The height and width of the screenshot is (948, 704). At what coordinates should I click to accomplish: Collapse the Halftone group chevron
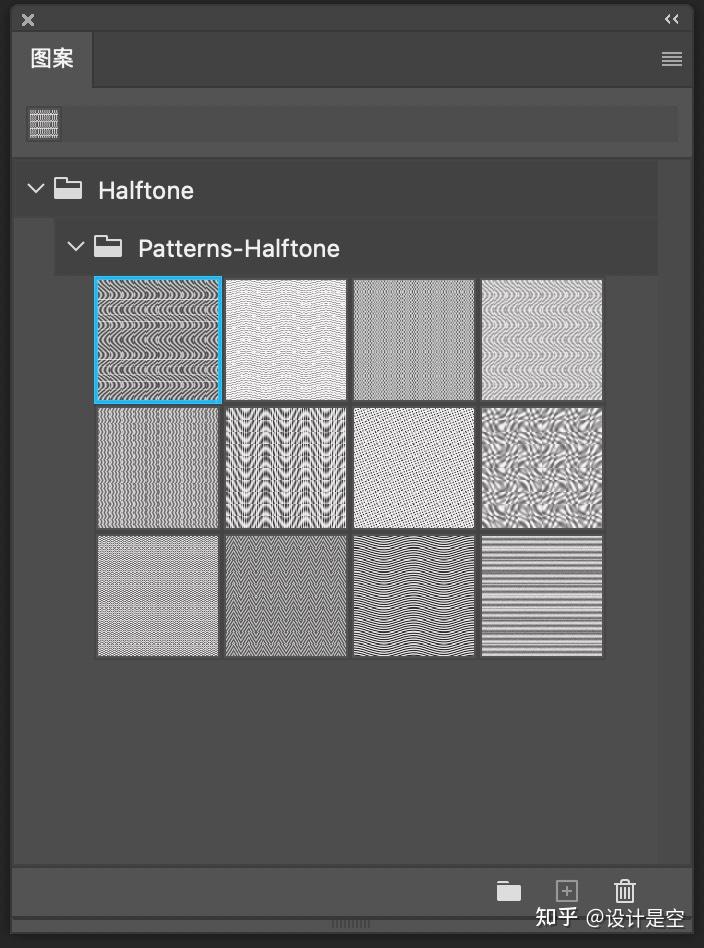(36, 188)
